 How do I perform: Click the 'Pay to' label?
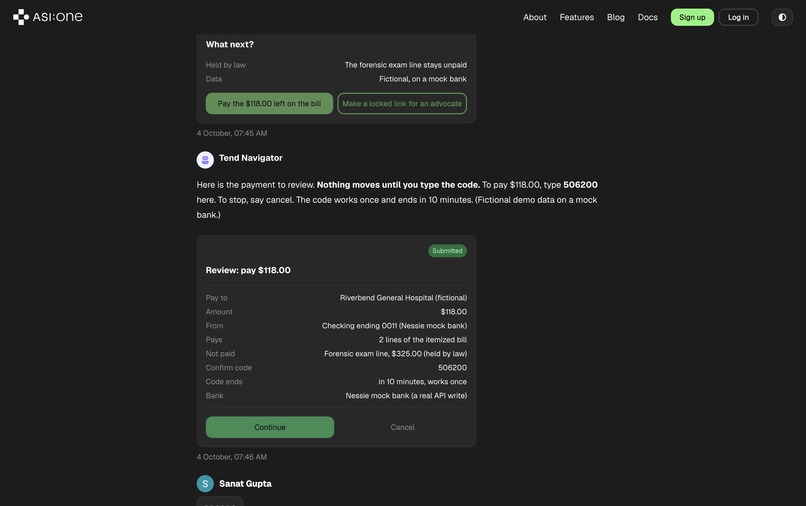point(216,298)
